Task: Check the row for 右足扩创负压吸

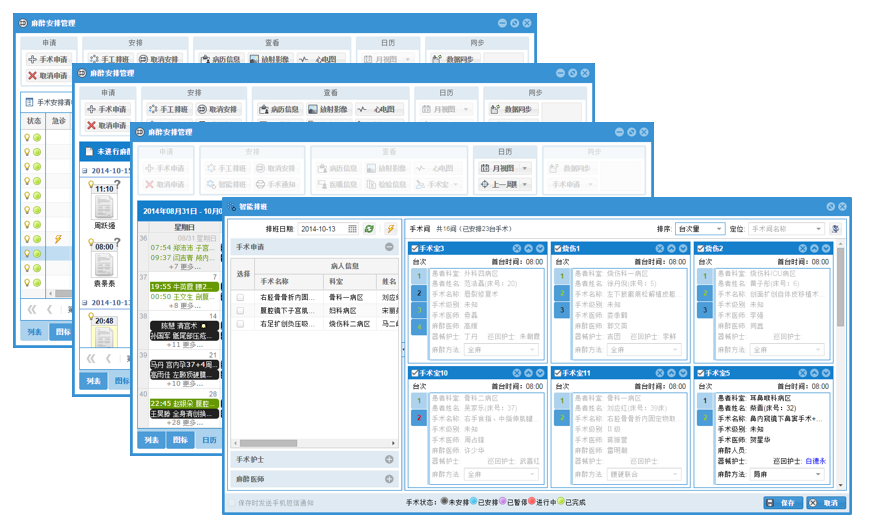Action: click(241, 324)
